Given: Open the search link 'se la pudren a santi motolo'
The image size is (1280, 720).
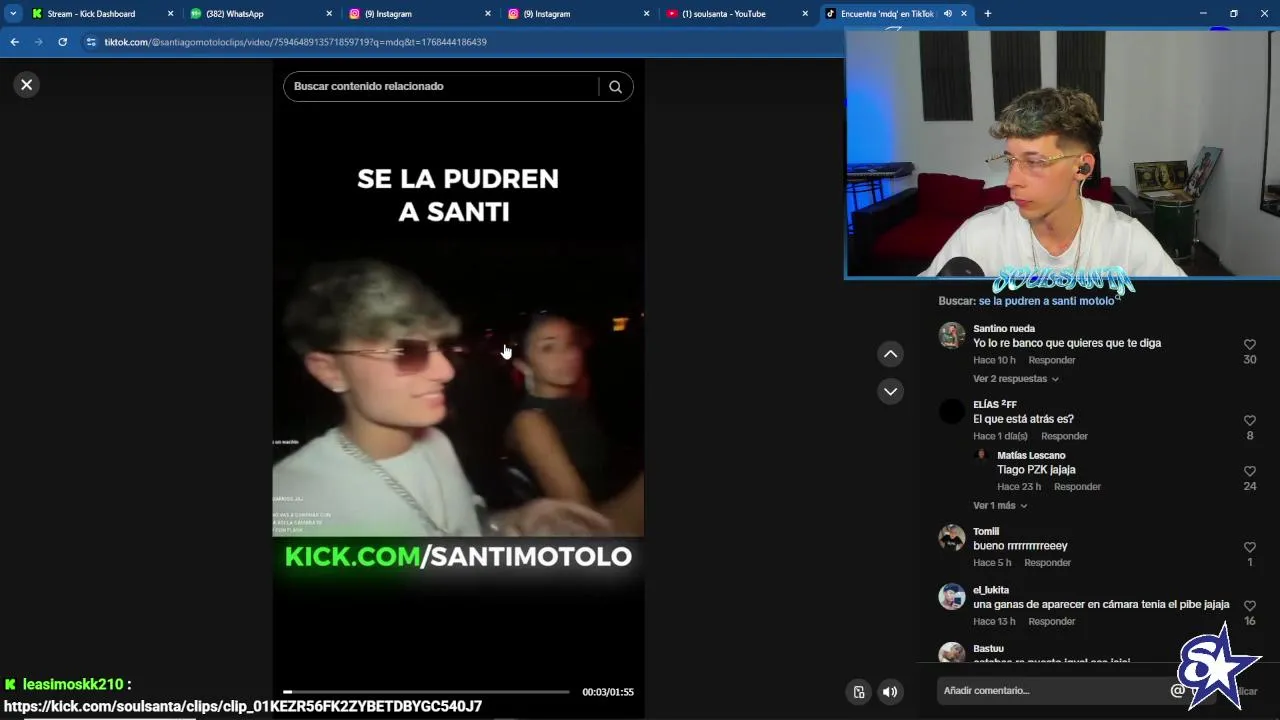Looking at the screenshot, I should pyautogui.click(x=1046, y=301).
